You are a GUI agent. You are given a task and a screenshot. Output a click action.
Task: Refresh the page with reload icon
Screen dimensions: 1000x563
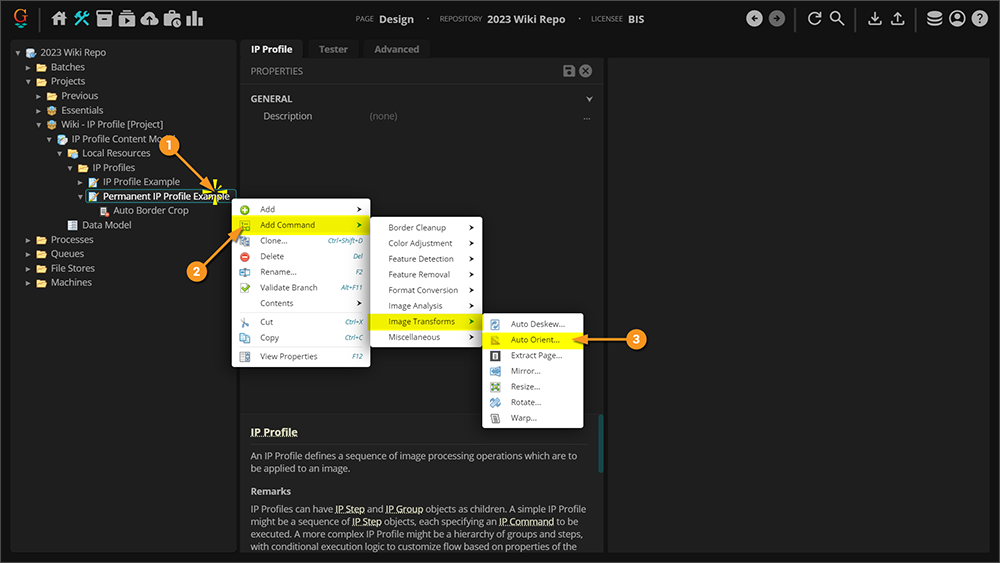(x=814, y=18)
